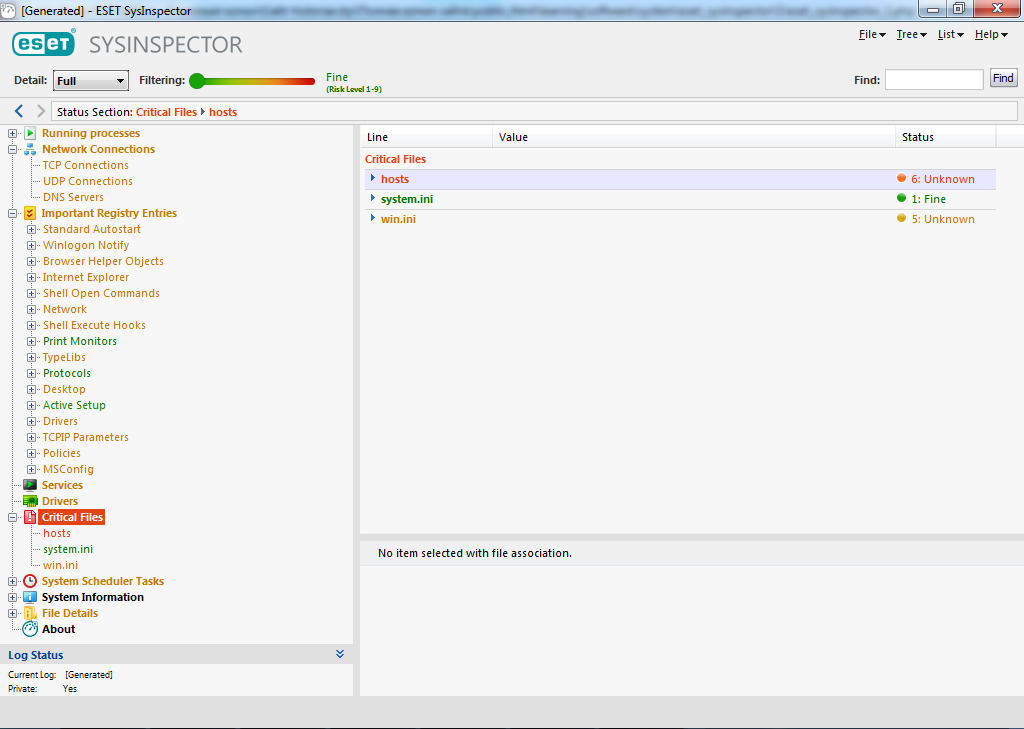Click the Important Registry Entries icon

click(x=30, y=213)
